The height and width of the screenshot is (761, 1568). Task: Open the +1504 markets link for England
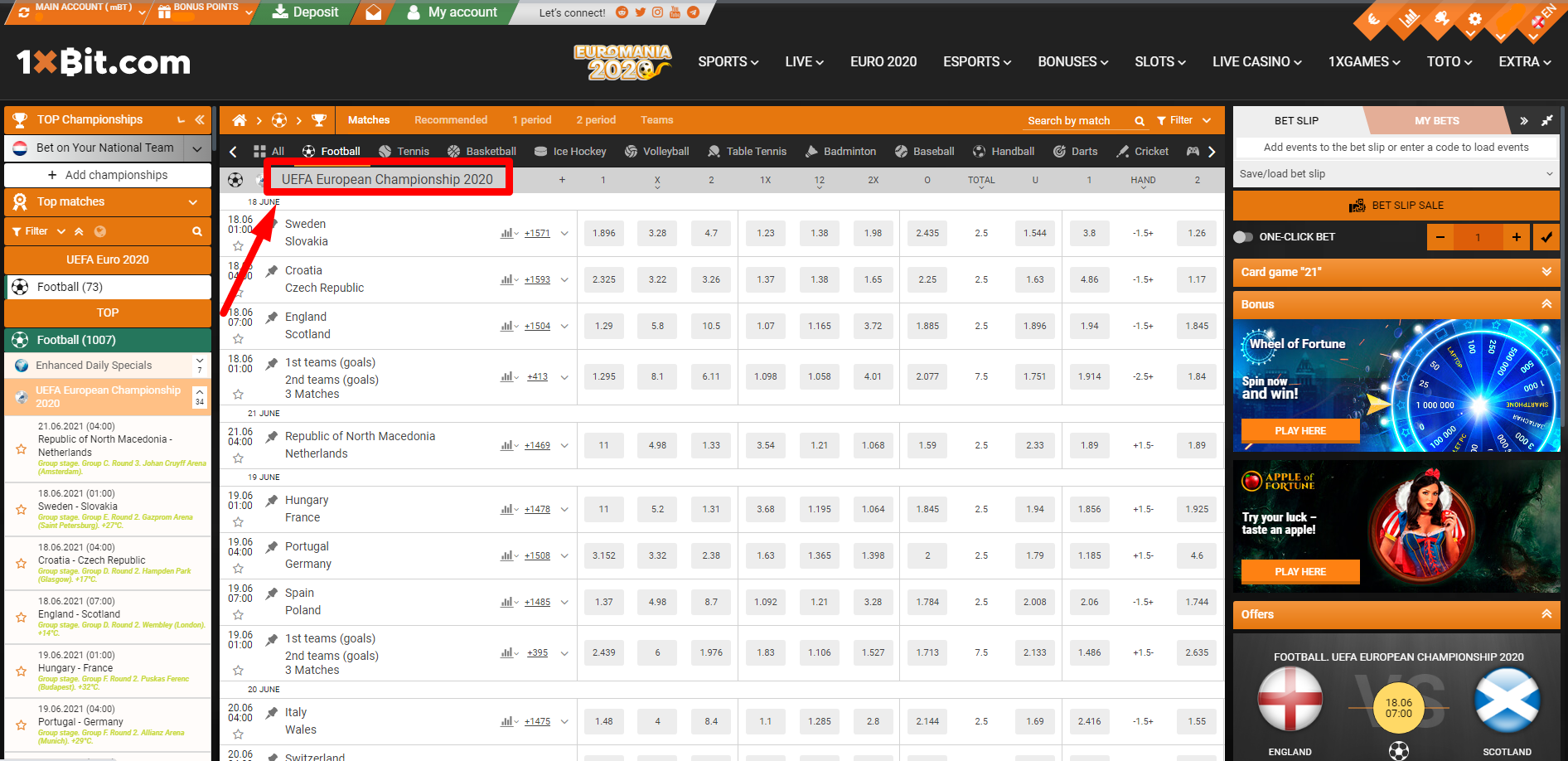click(x=537, y=327)
